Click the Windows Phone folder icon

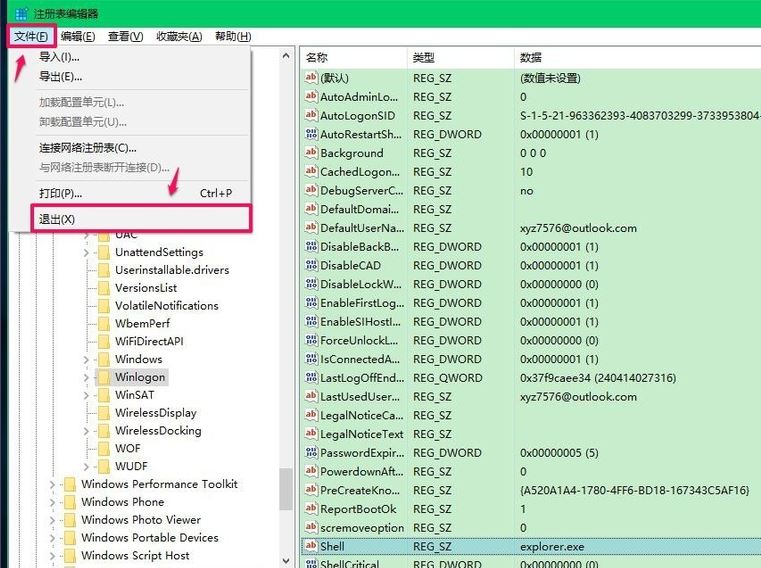tap(70, 502)
